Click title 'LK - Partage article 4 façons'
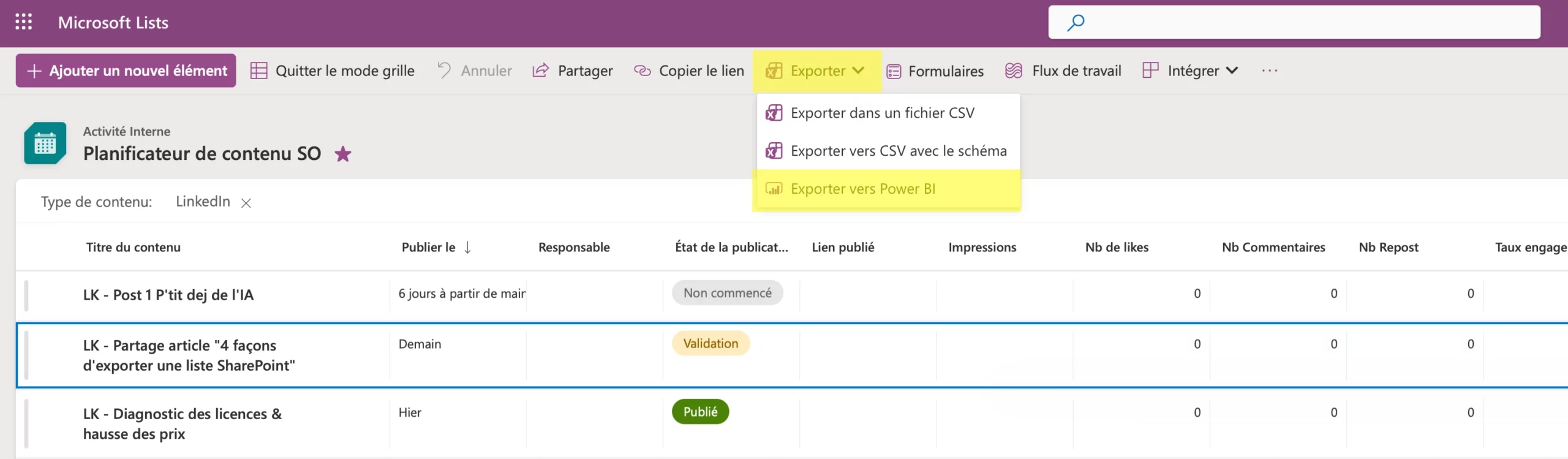Screen dimensions: 1568x459 tap(189, 355)
